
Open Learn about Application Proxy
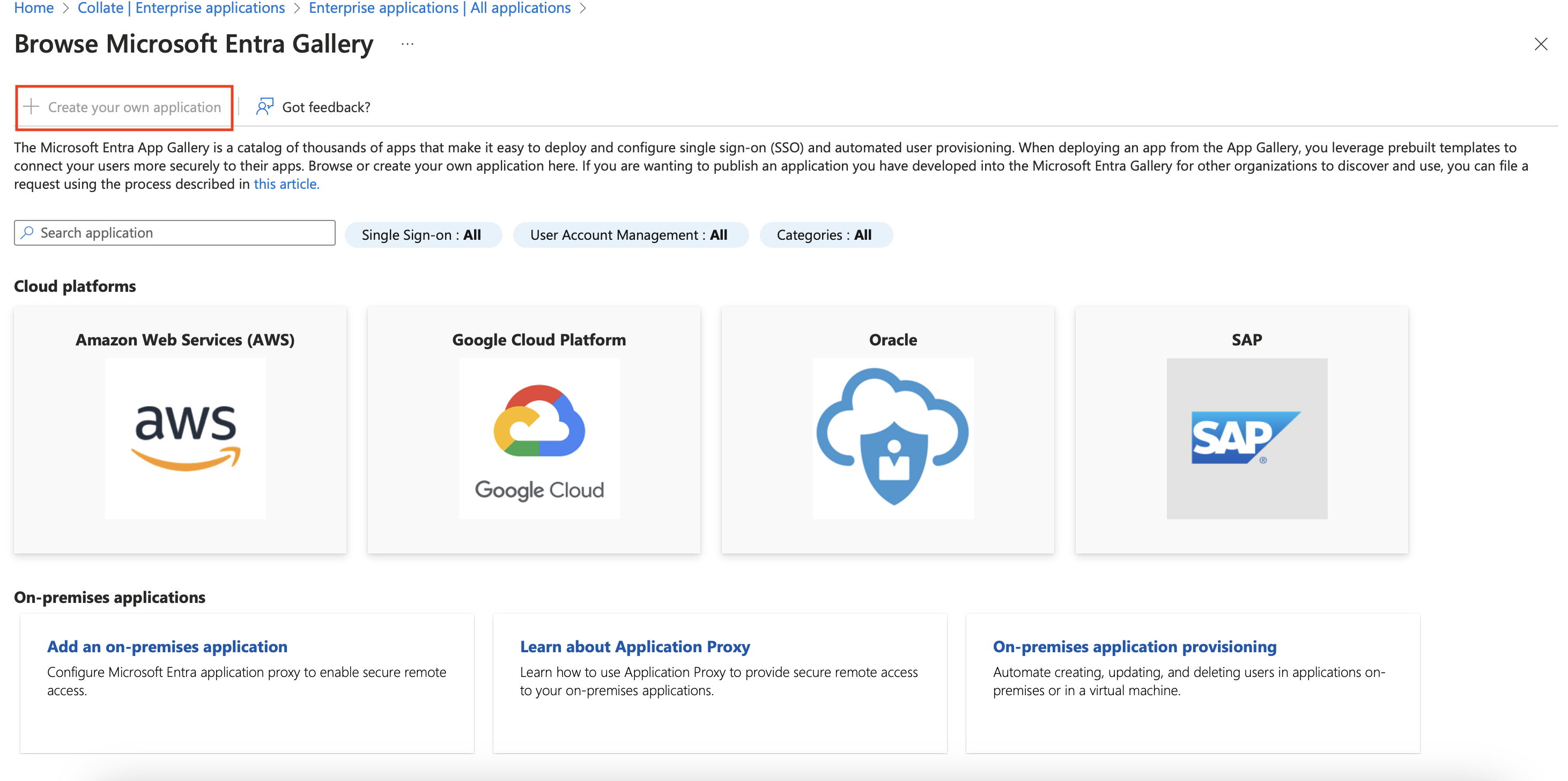point(635,646)
